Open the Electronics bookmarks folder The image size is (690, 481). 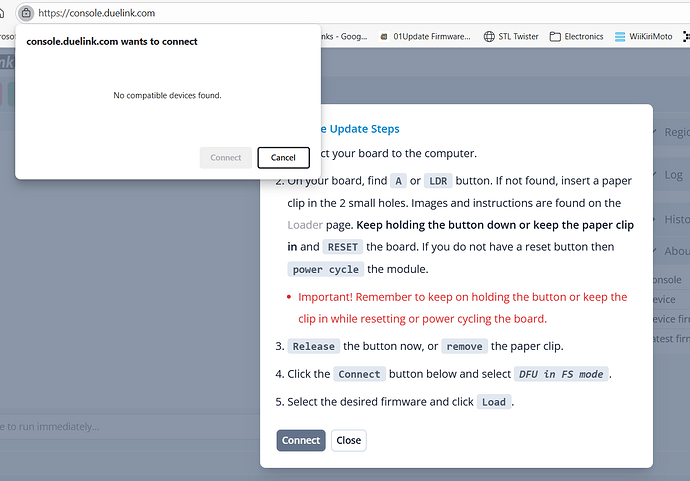(x=576, y=36)
